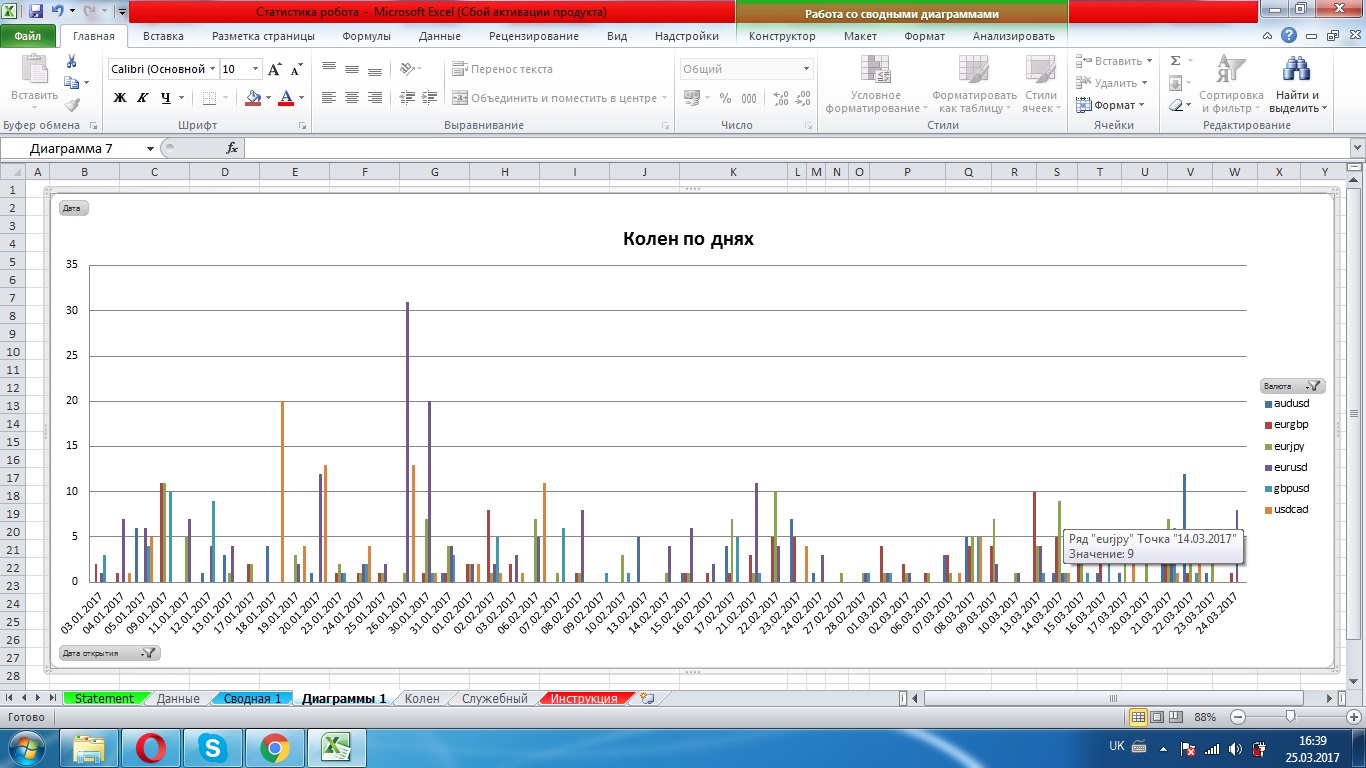Toggle the Wrap Text option
This screenshot has height=768, width=1366.
pos(502,69)
